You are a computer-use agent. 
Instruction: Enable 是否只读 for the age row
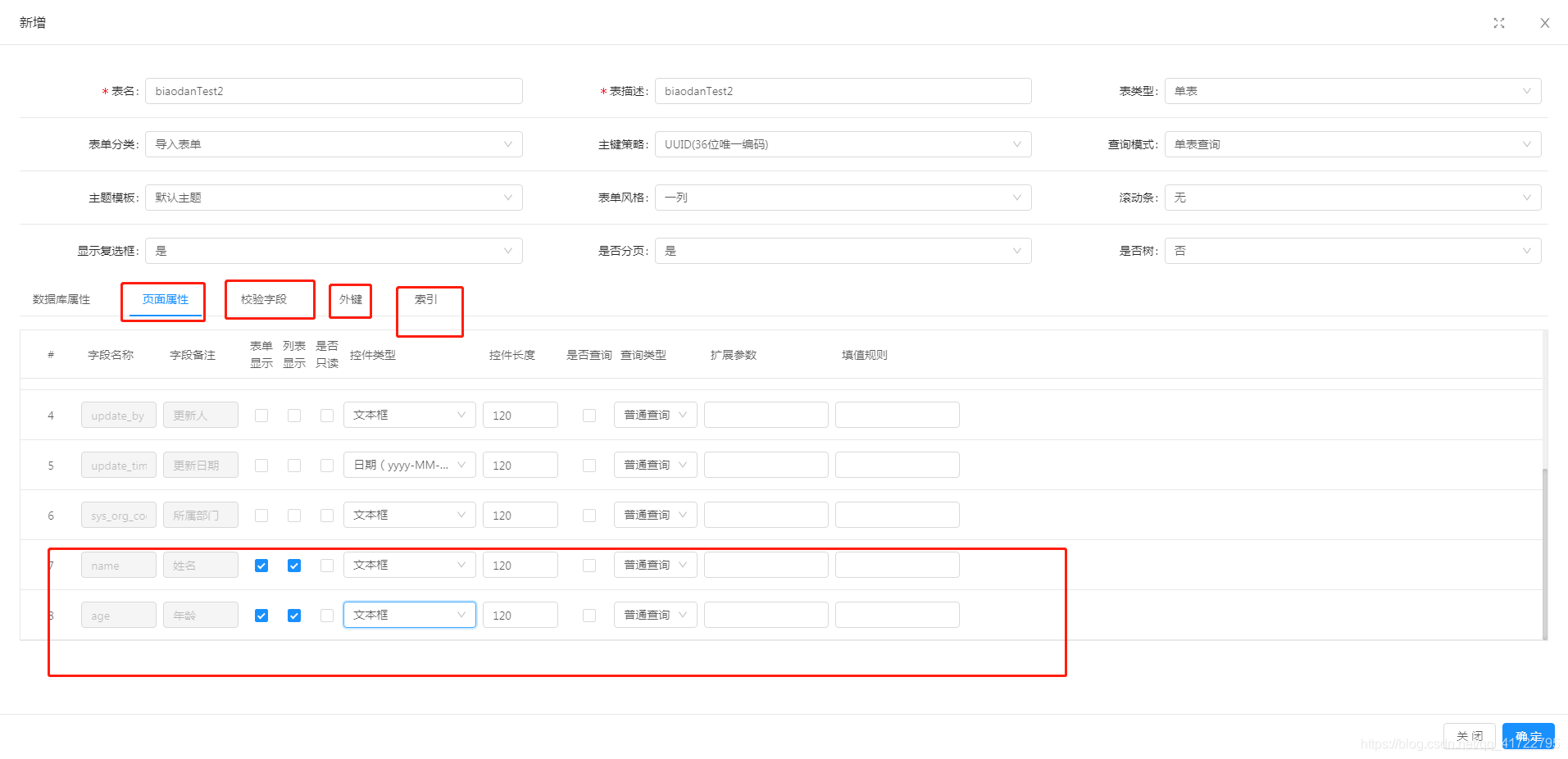pos(327,616)
